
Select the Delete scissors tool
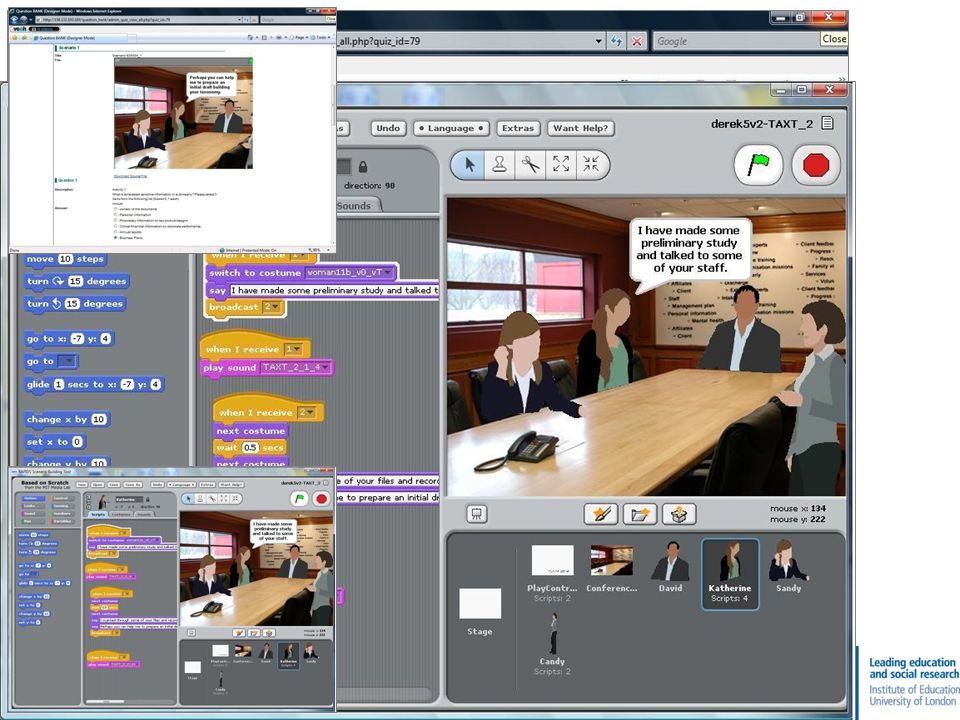[530, 164]
